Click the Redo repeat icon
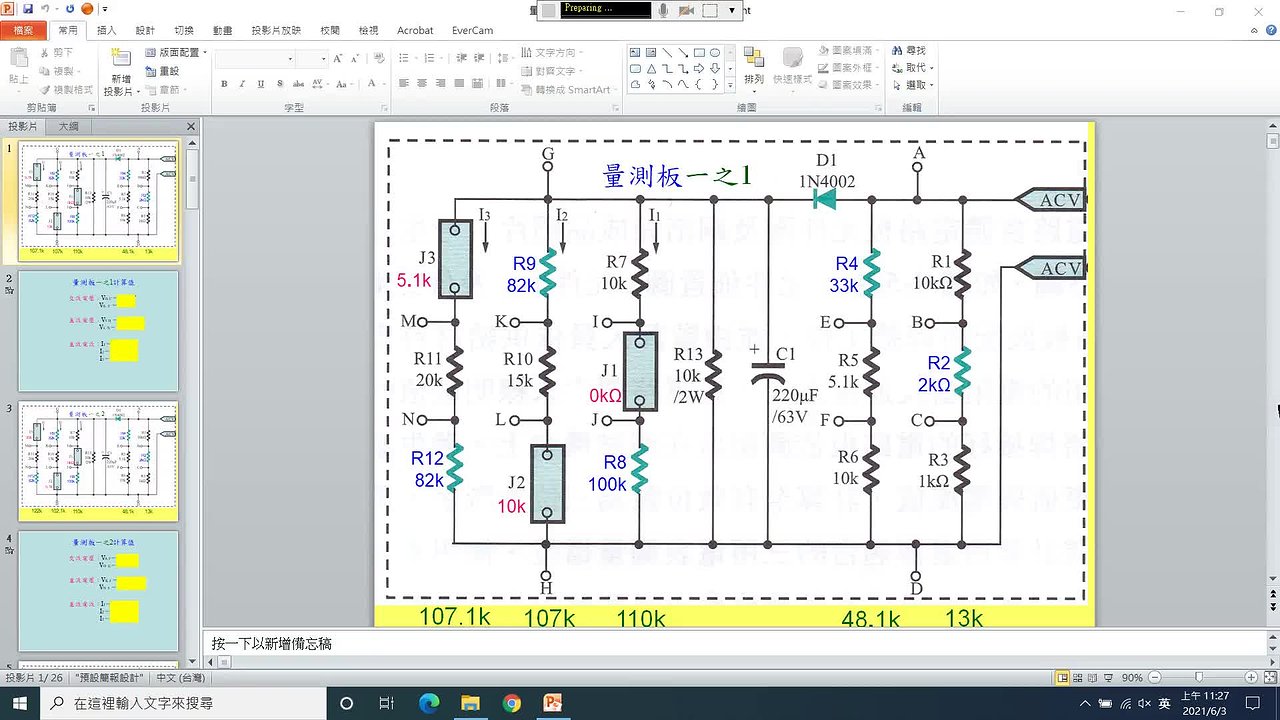Image resolution: width=1280 pixels, height=720 pixels. click(70, 9)
